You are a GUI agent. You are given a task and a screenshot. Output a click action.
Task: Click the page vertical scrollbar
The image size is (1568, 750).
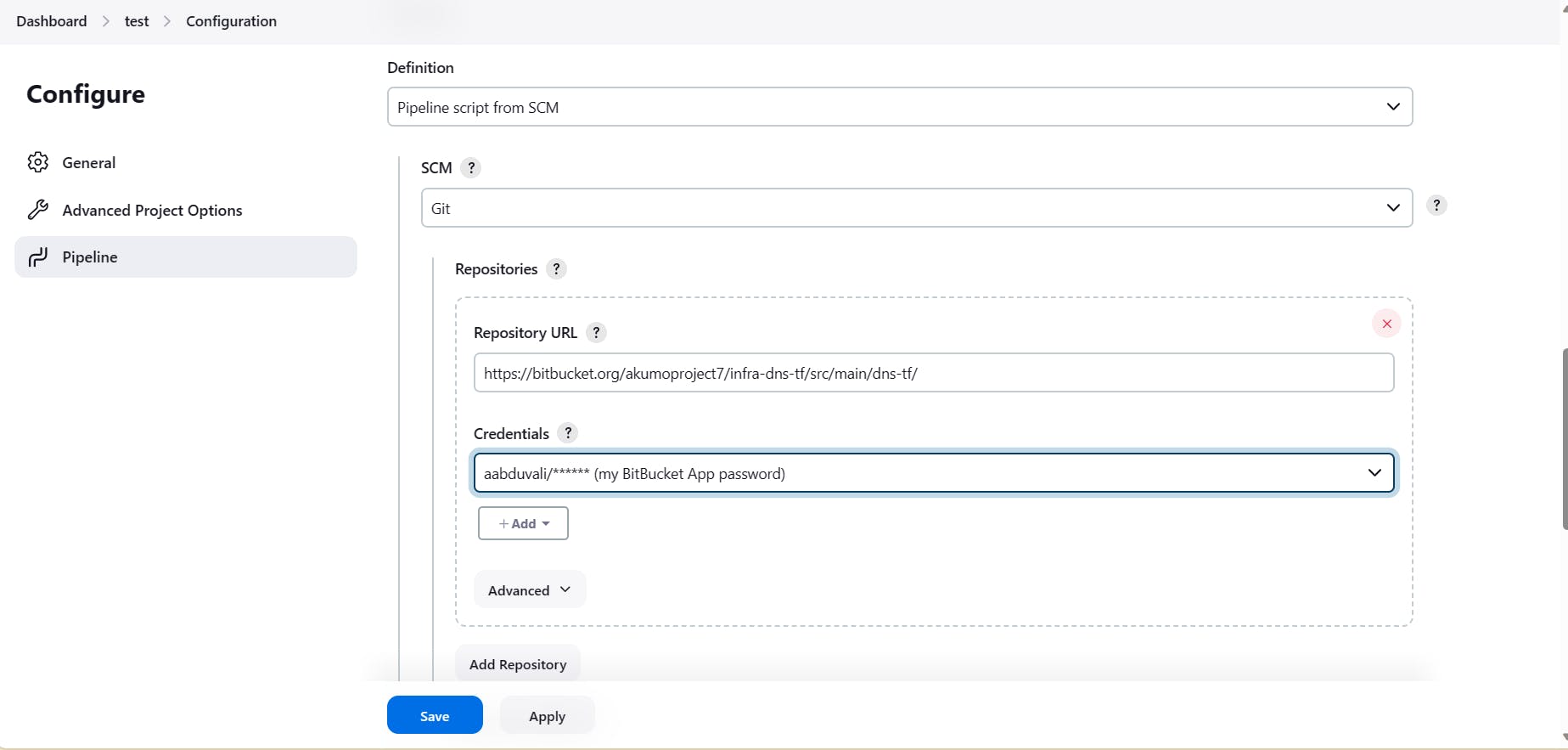point(1564,438)
